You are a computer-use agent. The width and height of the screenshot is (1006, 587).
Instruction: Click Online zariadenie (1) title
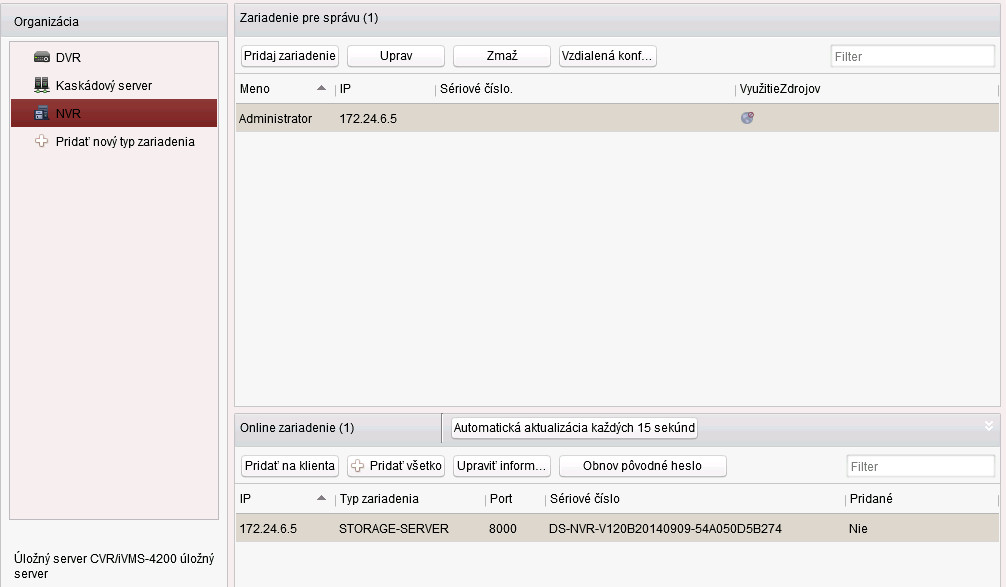(x=297, y=428)
